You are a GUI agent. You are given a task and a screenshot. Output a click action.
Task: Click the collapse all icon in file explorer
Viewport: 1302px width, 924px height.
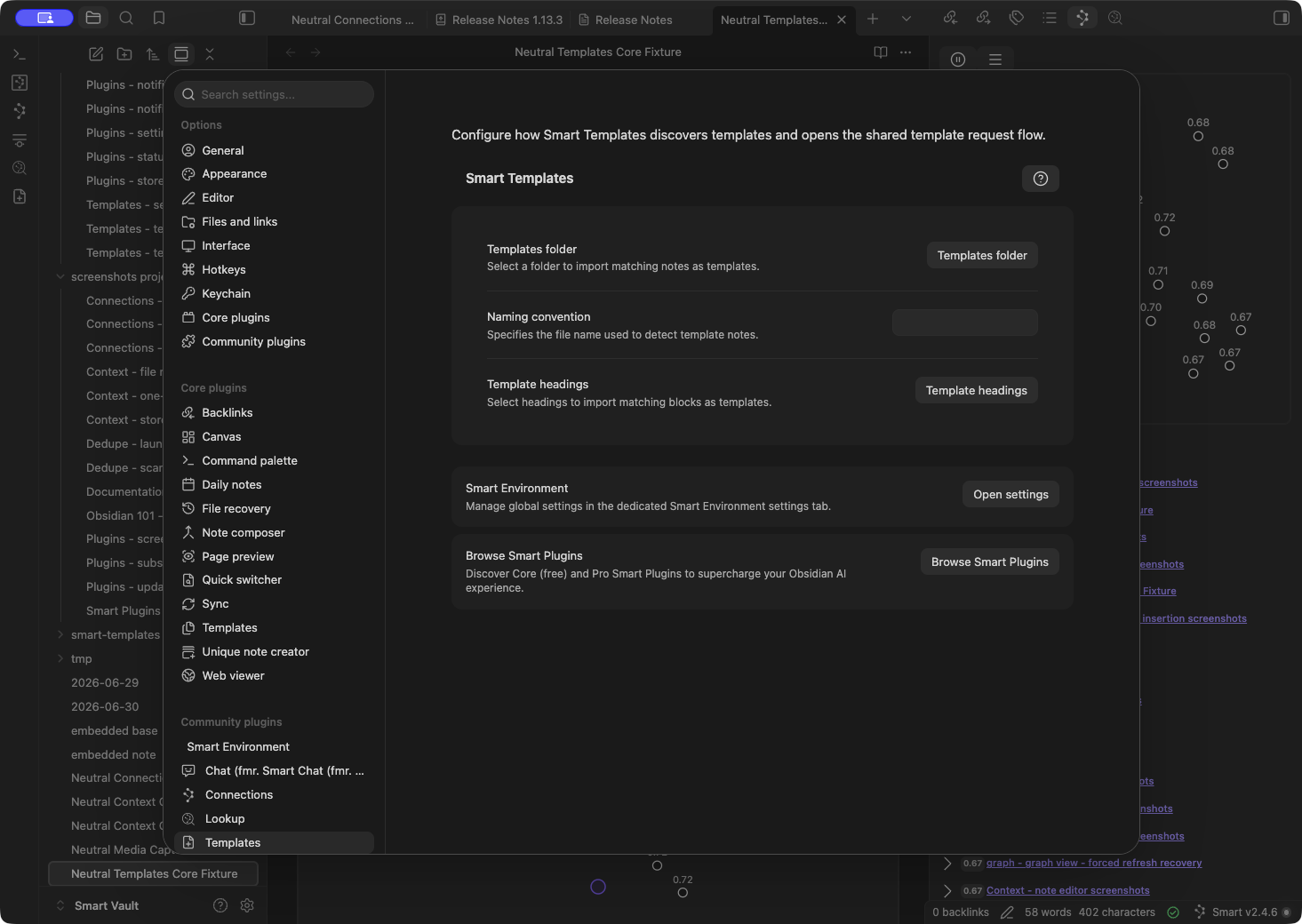click(x=210, y=54)
